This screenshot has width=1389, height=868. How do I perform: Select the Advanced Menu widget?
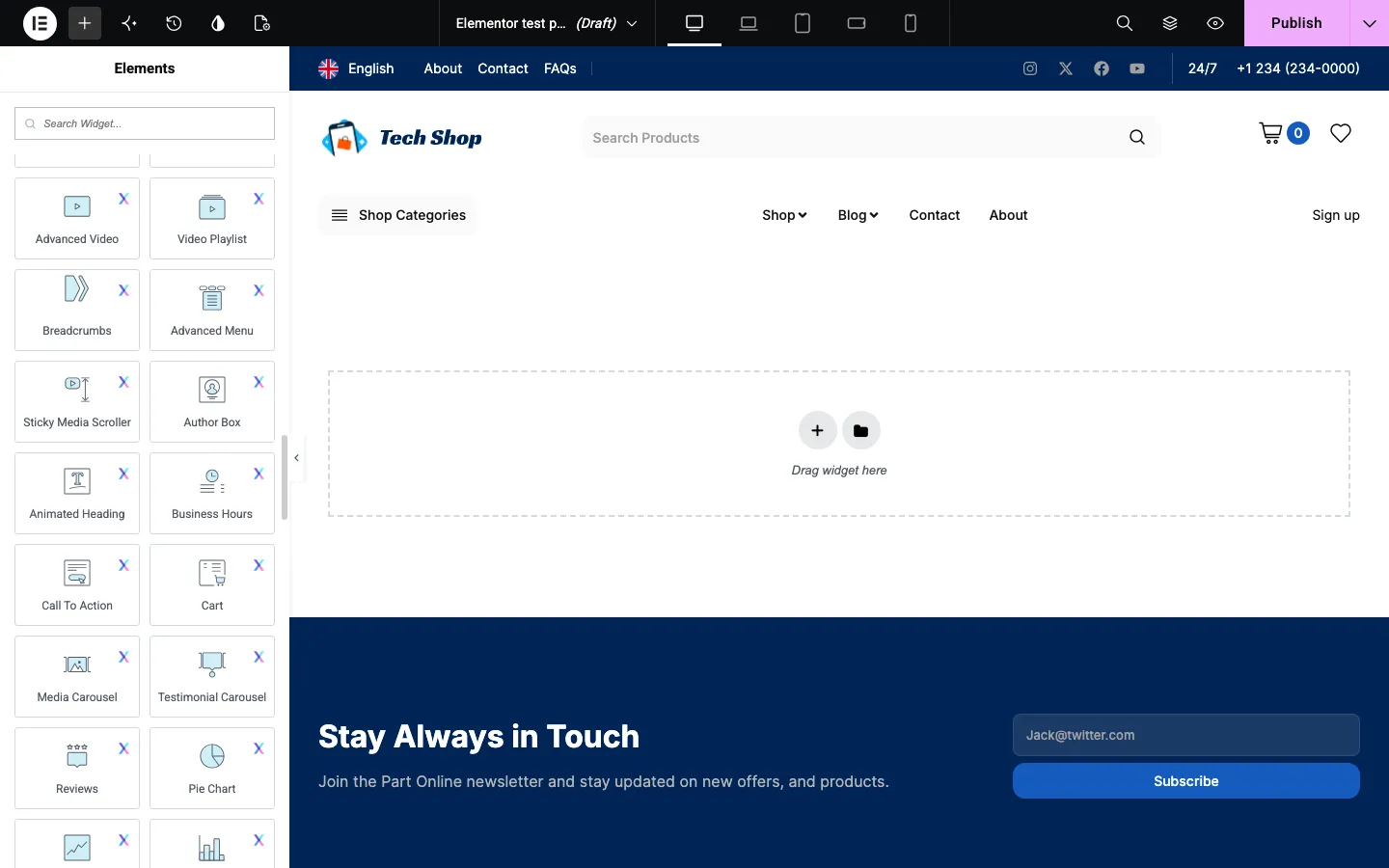[x=212, y=310]
